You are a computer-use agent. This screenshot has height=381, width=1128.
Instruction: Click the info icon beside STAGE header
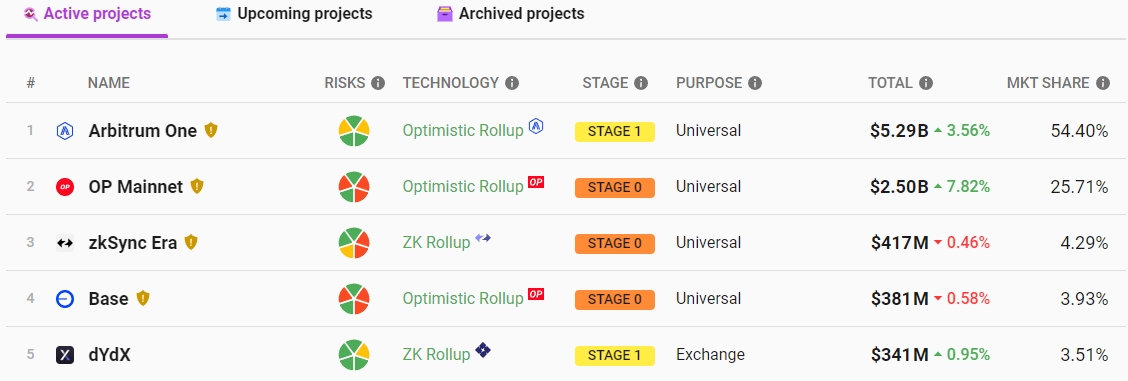click(641, 83)
